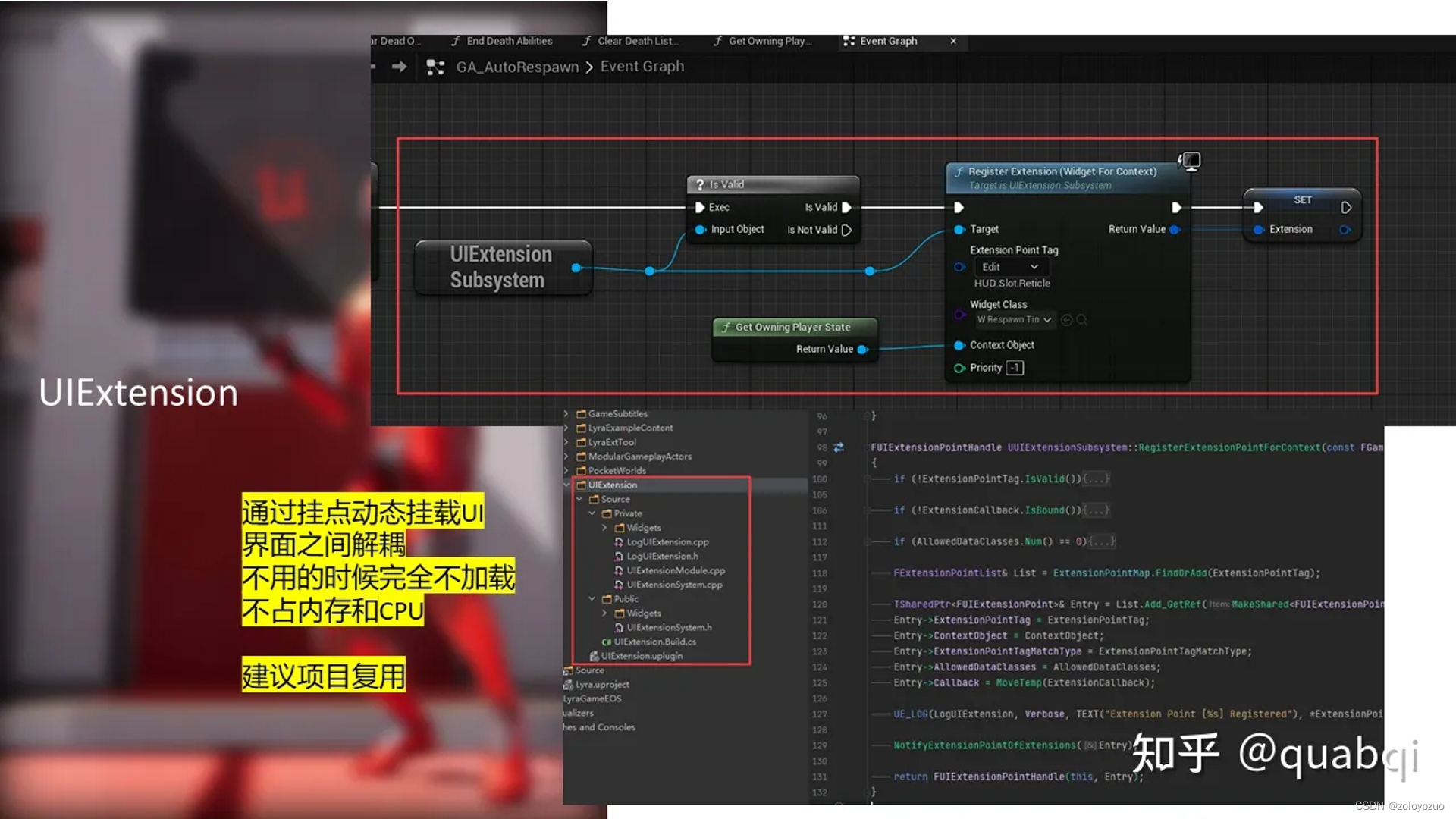Expand the PocketWorlds folder
Screen dimensions: 1456x819
pyautogui.click(x=566, y=471)
